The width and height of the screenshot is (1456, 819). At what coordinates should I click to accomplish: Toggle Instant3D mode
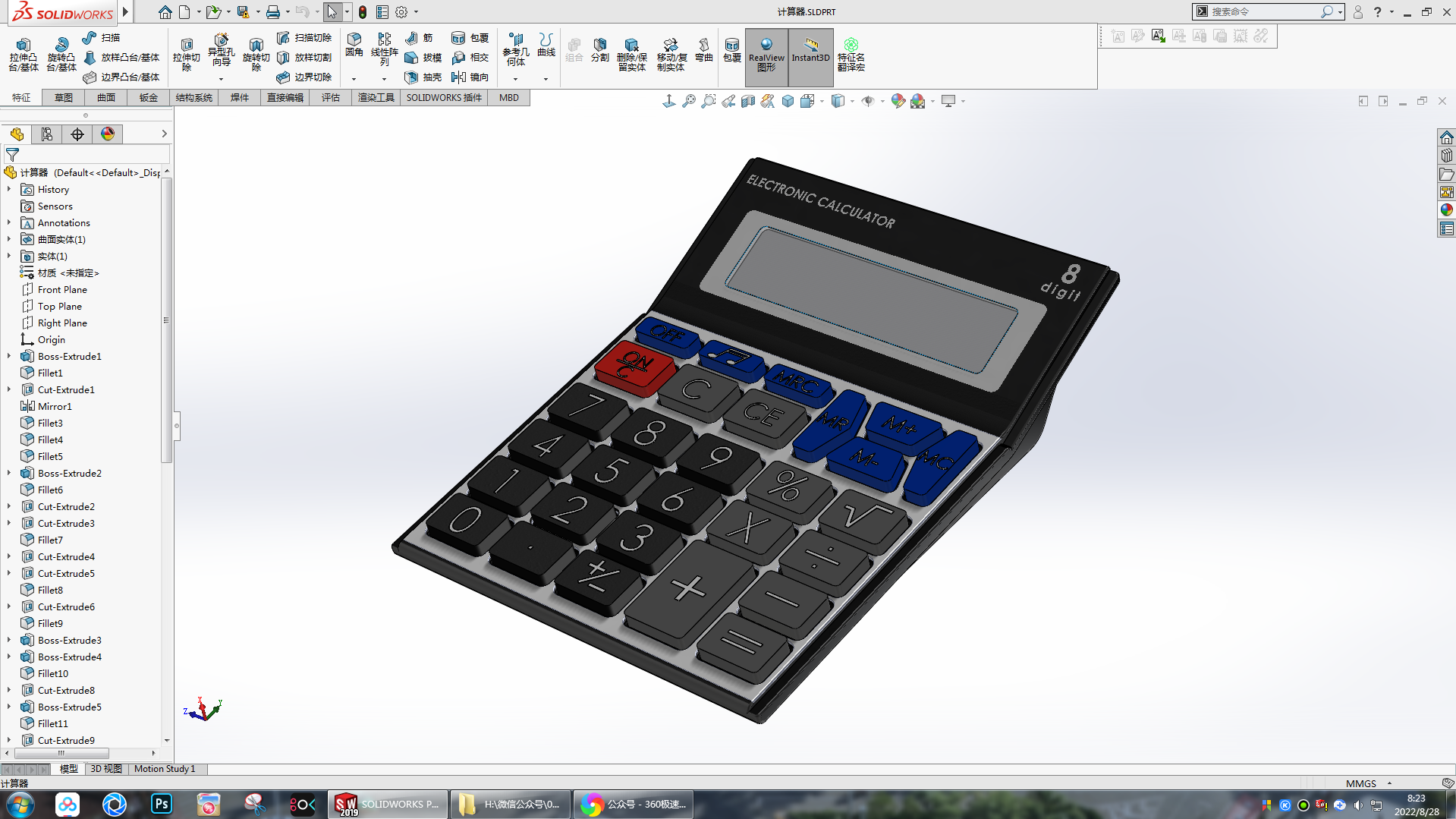pyautogui.click(x=810, y=57)
